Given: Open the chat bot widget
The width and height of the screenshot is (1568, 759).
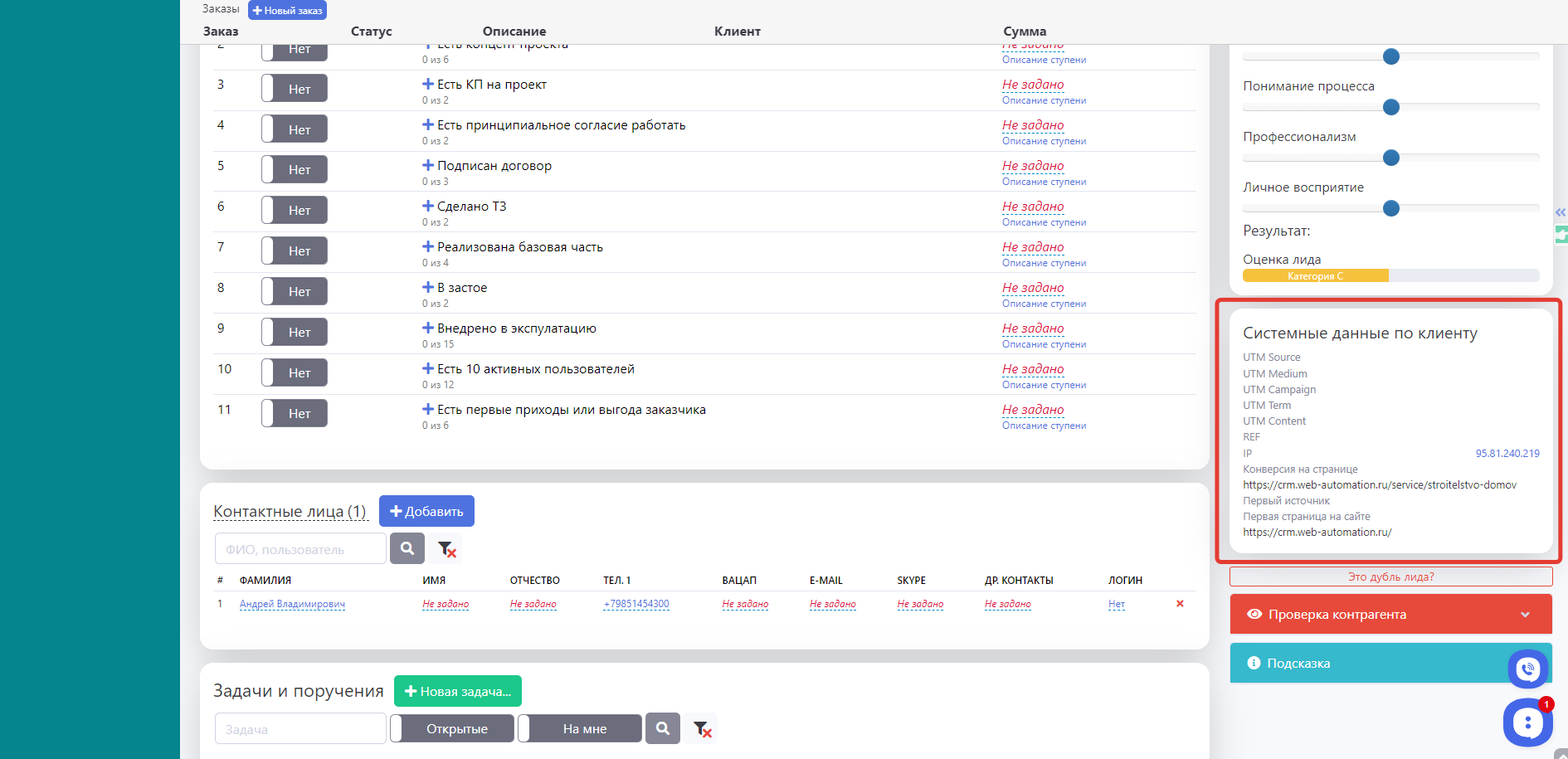Looking at the screenshot, I should pyautogui.click(x=1527, y=723).
